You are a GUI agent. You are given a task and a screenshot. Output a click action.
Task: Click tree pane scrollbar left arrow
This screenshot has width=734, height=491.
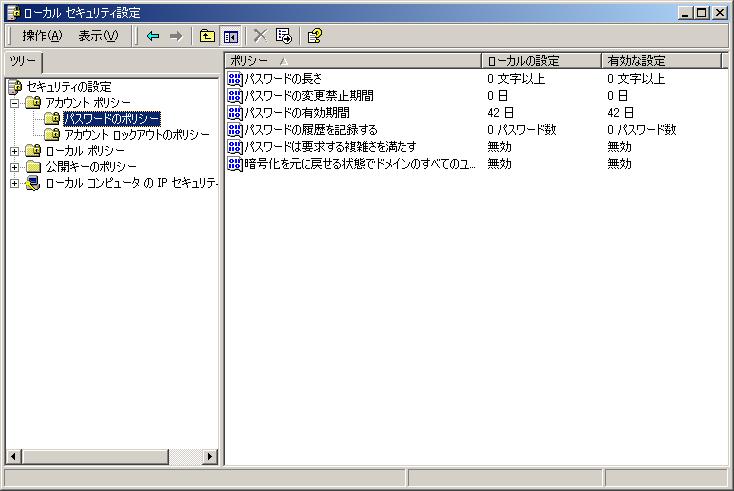pos(14,456)
